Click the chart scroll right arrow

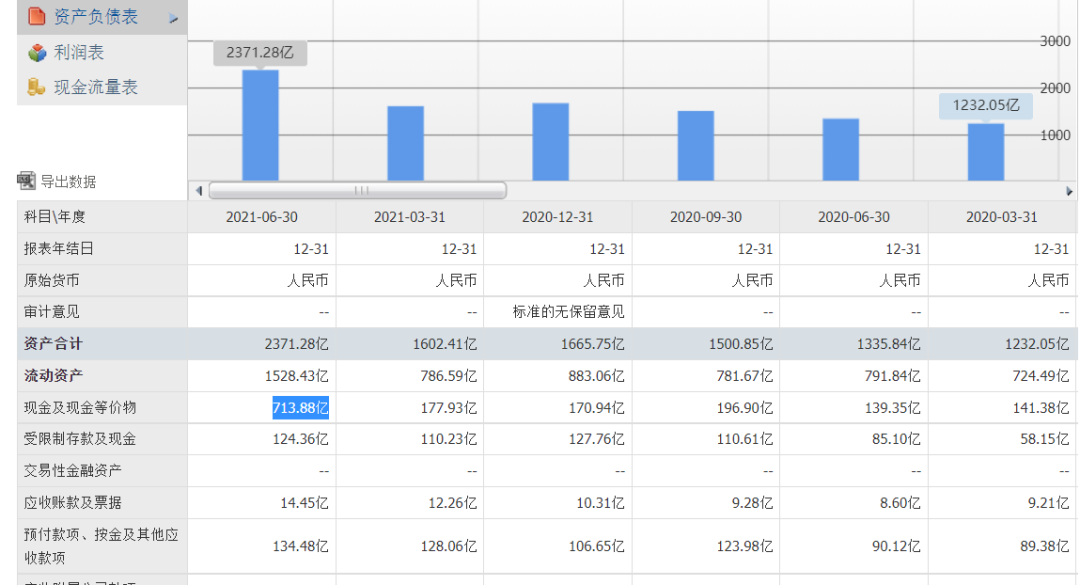pos(1069,191)
